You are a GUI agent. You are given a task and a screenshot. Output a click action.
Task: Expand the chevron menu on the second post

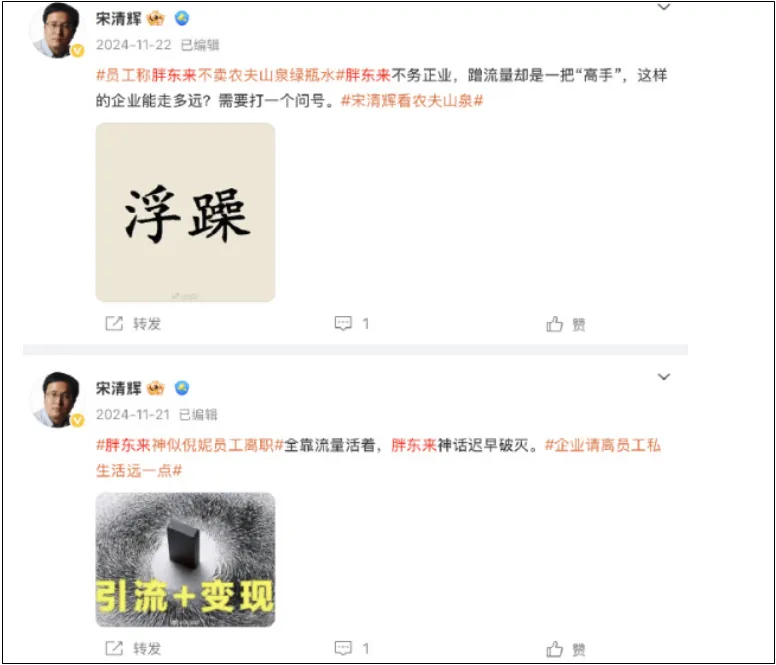[664, 377]
